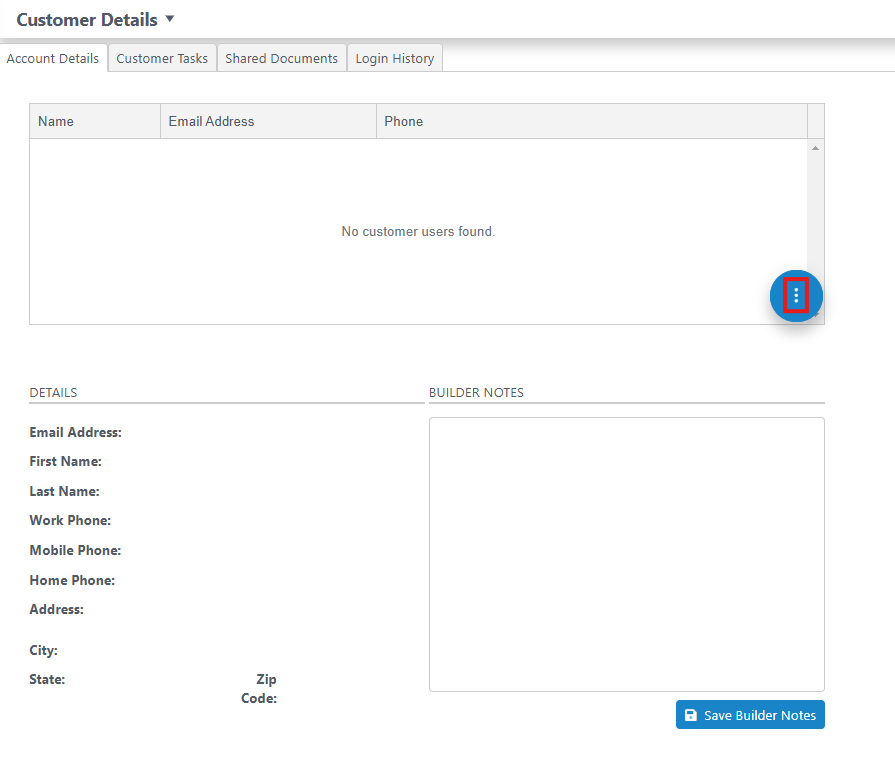This screenshot has width=895, height=761.
Task: Expand the Customer Details title dropdown arrow
Action: point(170,19)
